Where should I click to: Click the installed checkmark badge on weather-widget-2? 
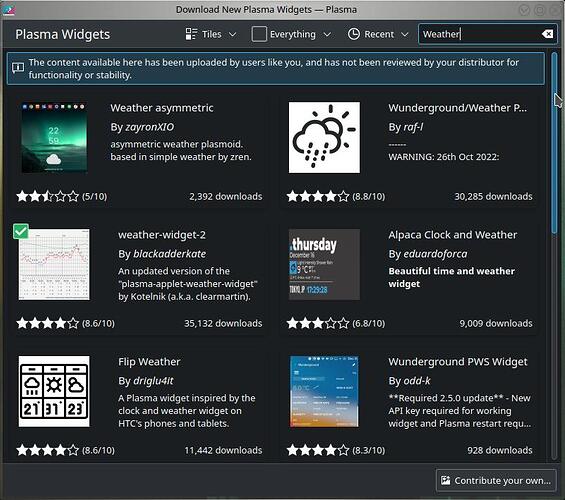(21, 231)
